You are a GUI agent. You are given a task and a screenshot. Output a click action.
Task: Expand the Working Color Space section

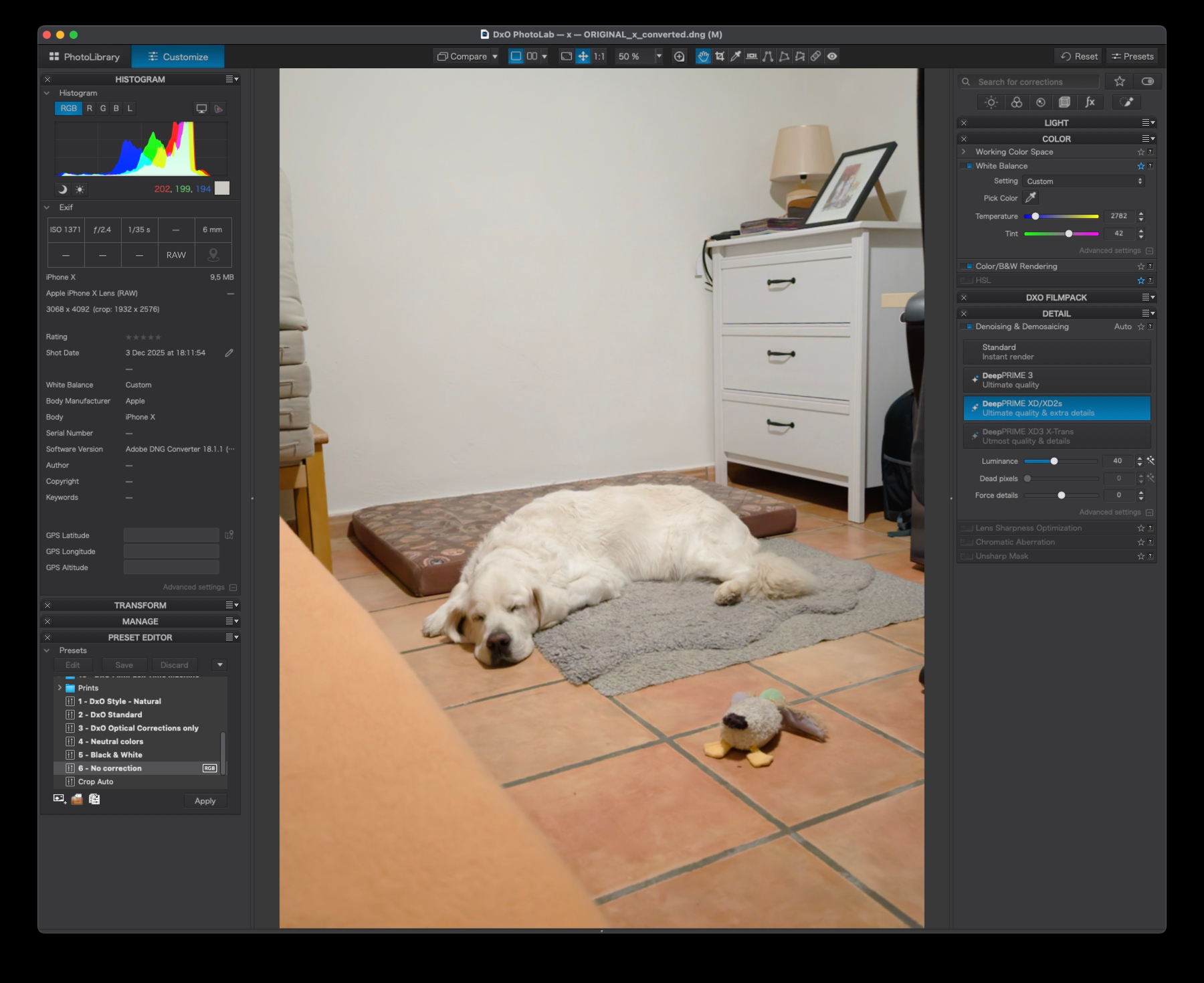click(x=963, y=152)
